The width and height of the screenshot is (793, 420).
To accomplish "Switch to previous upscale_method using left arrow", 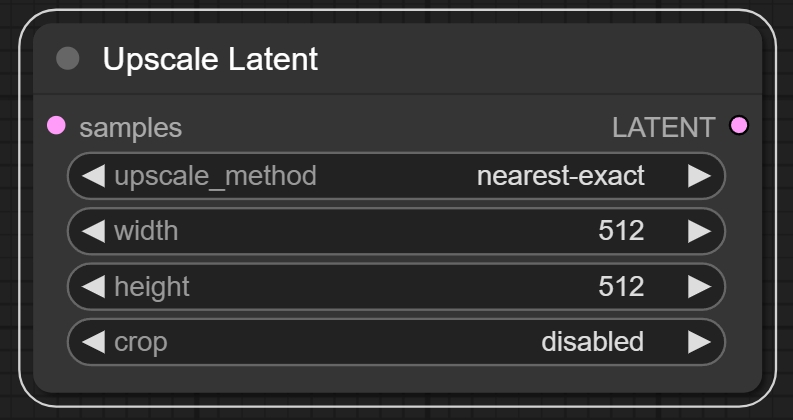I will [x=93, y=176].
